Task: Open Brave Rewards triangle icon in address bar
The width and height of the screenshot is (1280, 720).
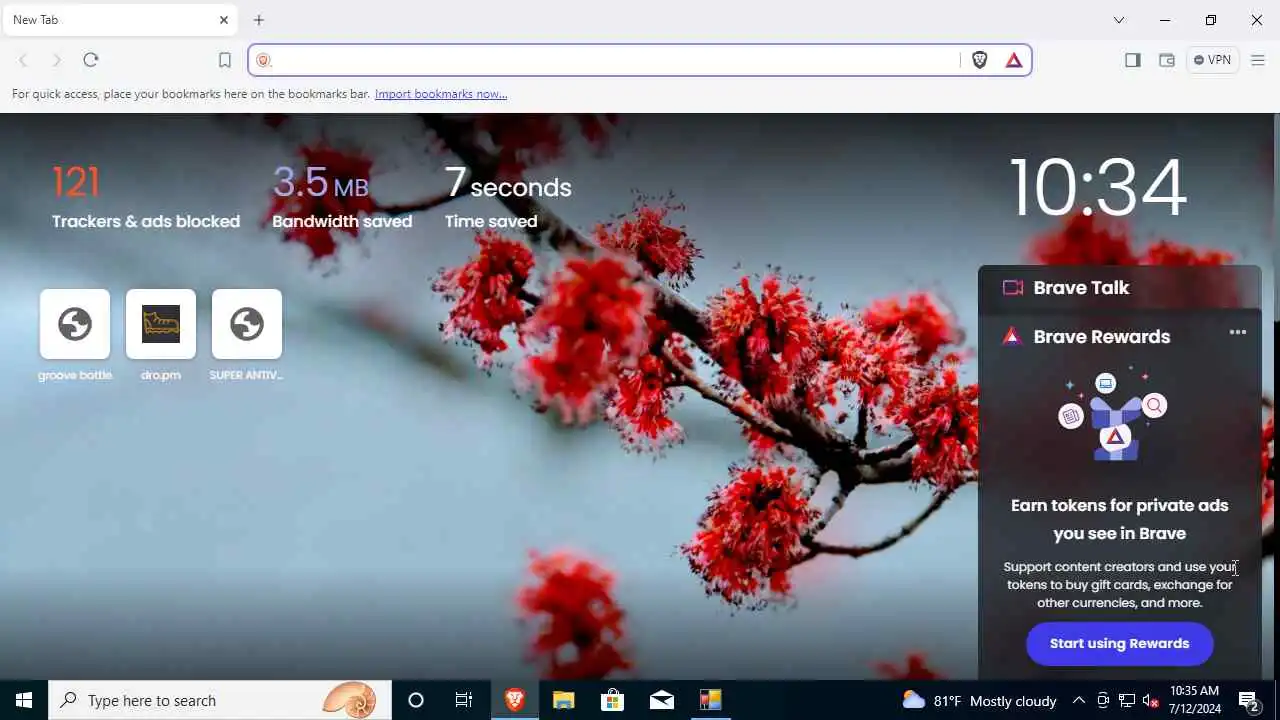Action: 1014,60
